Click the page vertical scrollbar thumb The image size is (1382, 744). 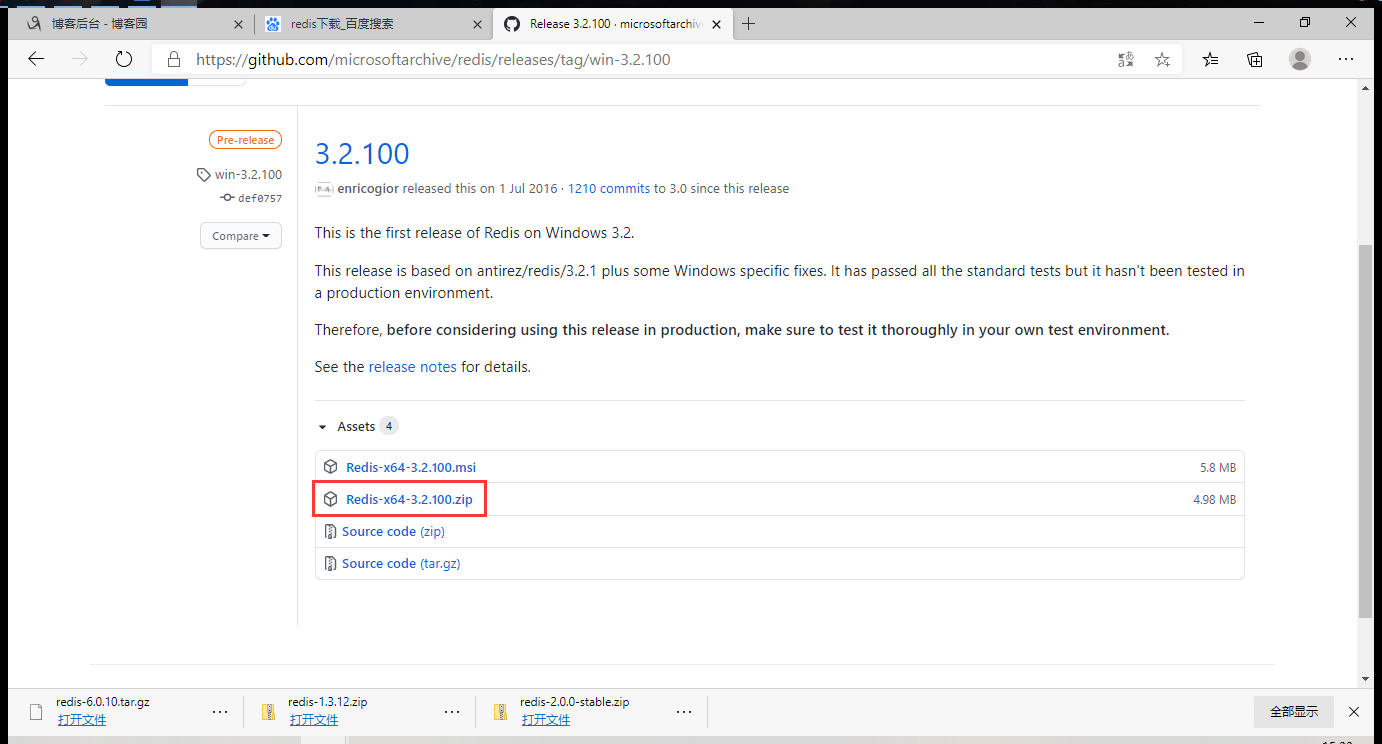(x=1366, y=430)
